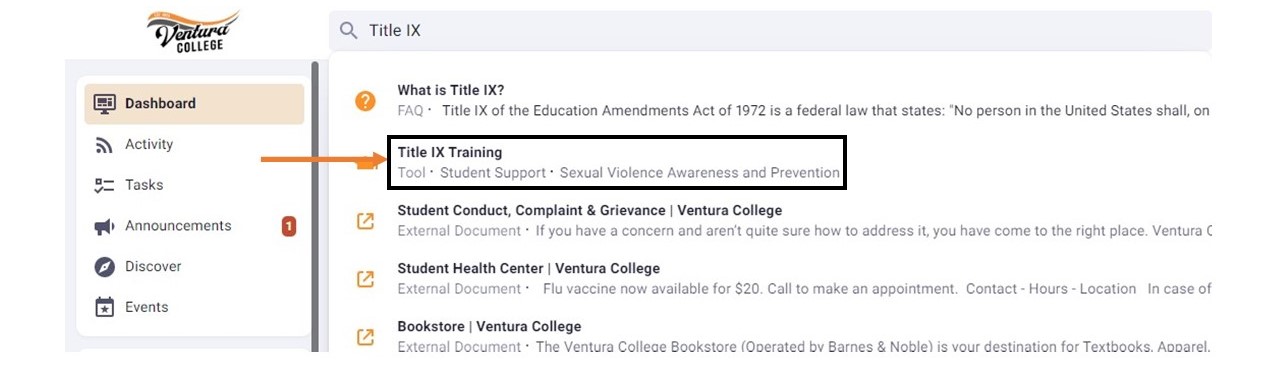Click the Tasks checklist icon
Image resolution: width=1275 pixels, height=385 pixels.
(x=104, y=185)
